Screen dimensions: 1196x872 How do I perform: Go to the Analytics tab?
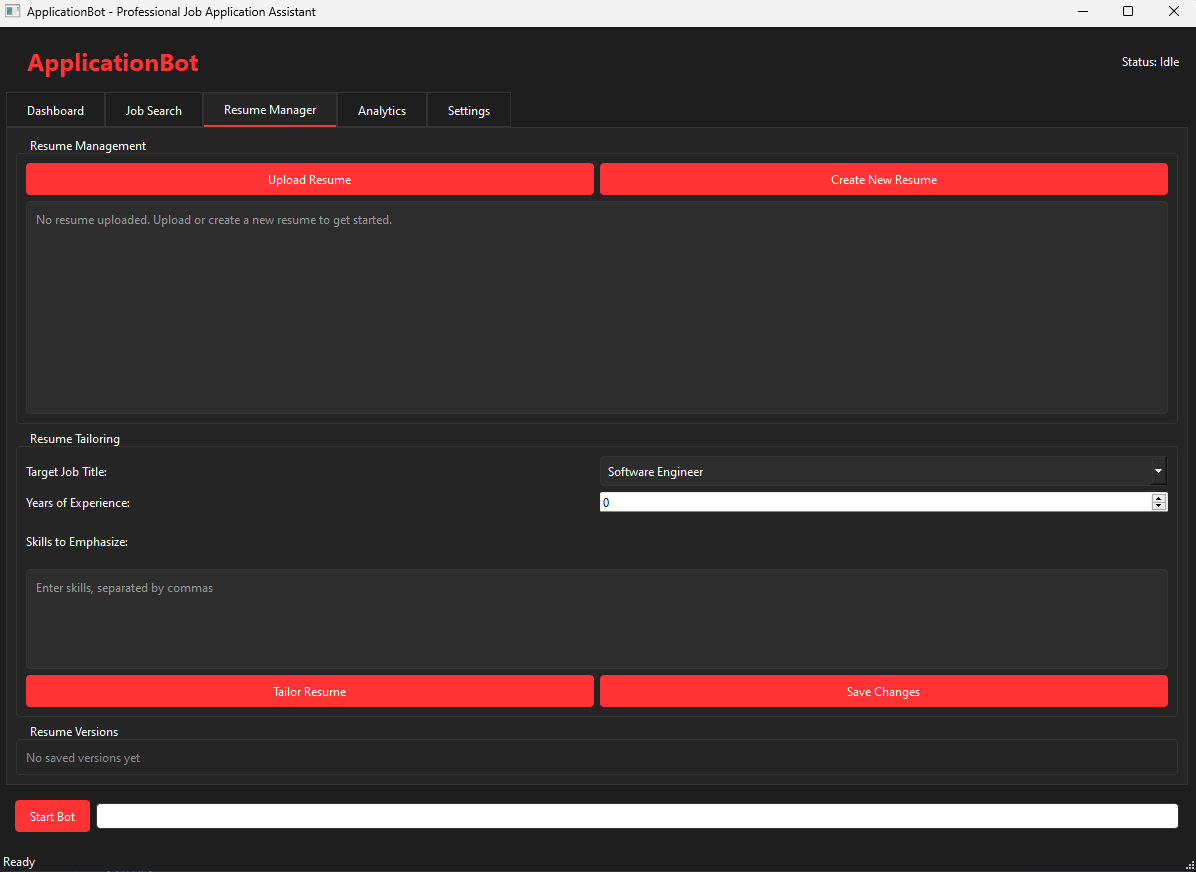coord(382,111)
